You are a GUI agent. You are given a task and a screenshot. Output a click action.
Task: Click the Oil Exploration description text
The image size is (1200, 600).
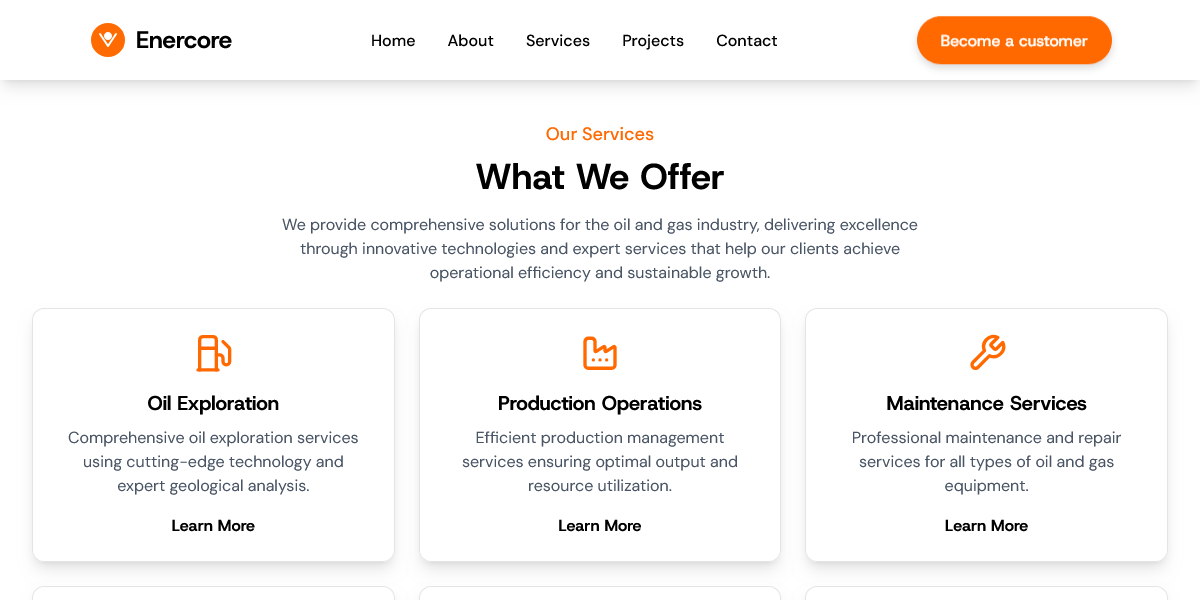(213, 462)
